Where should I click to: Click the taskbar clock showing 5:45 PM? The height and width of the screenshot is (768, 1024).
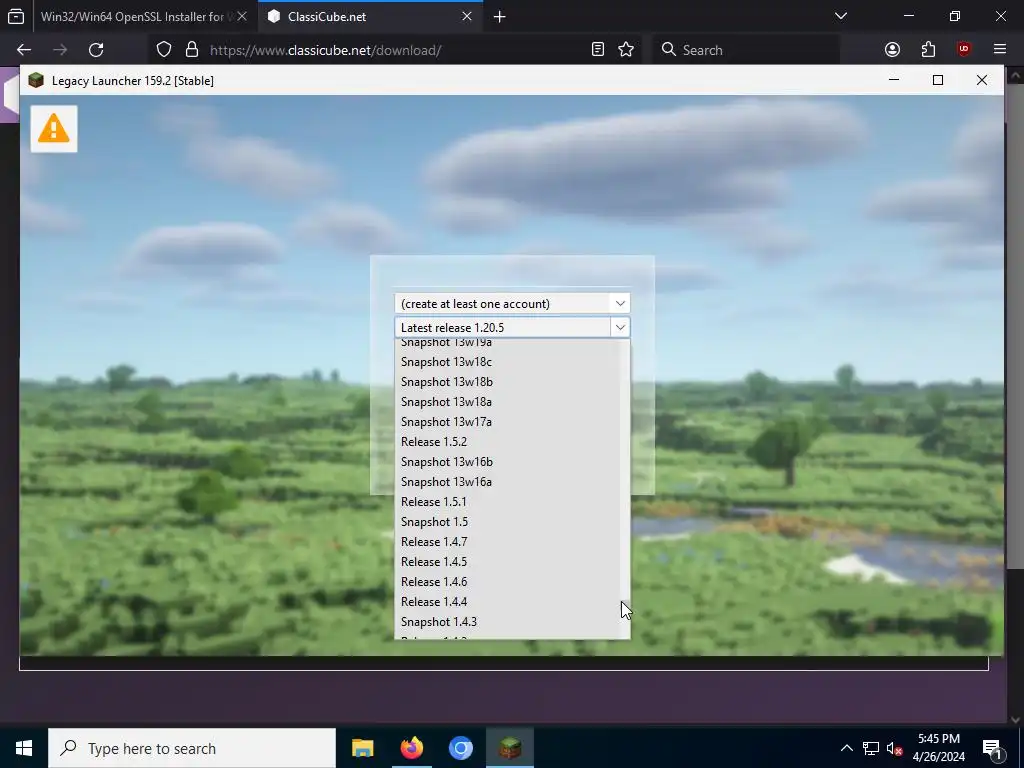[x=938, y=748]
